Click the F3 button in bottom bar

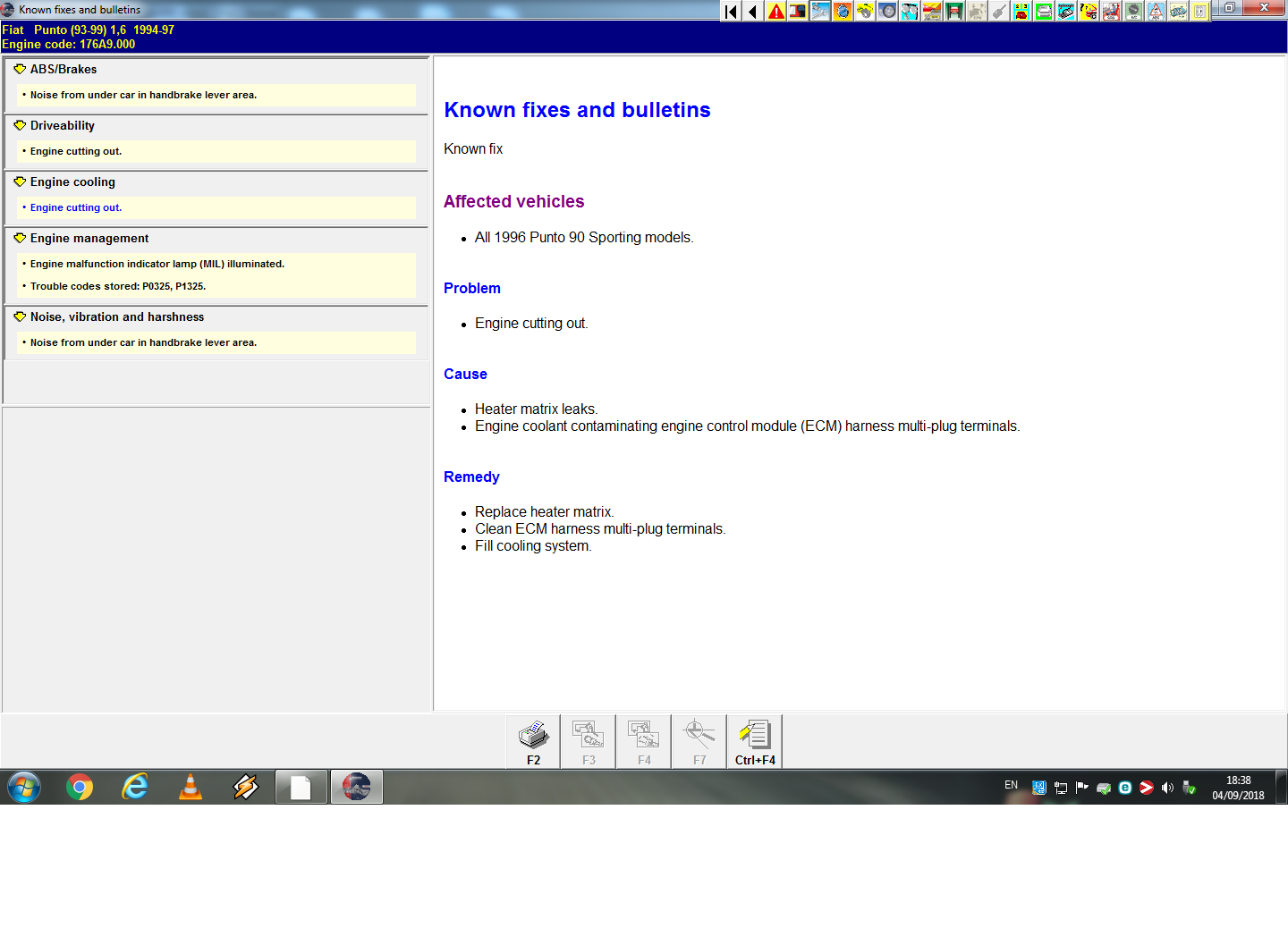[589, 741]
